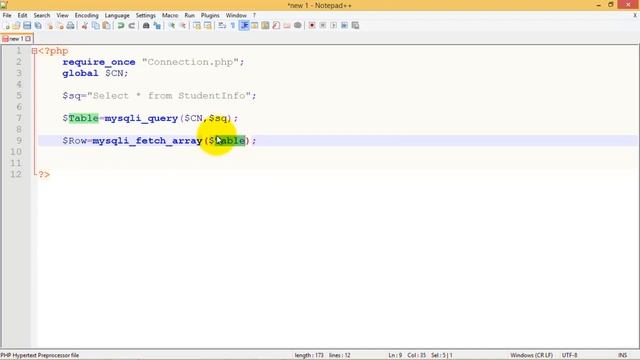Screen dimensions: 640x360
Task: Click the Print toolbar icon
Action: click(x=70, y=26)
